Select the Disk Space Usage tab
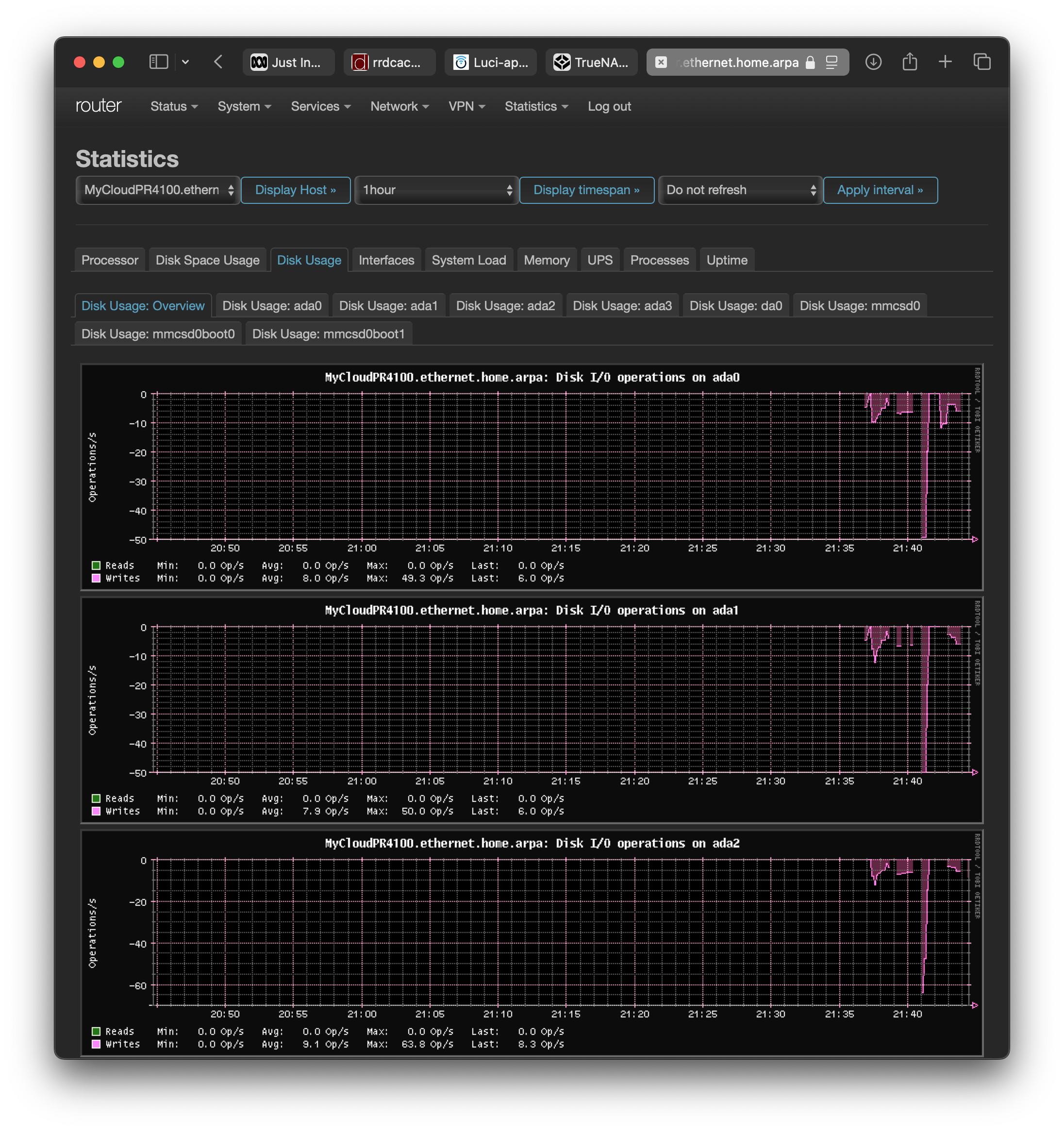1064x1131 pixels. tap(208, 260)
